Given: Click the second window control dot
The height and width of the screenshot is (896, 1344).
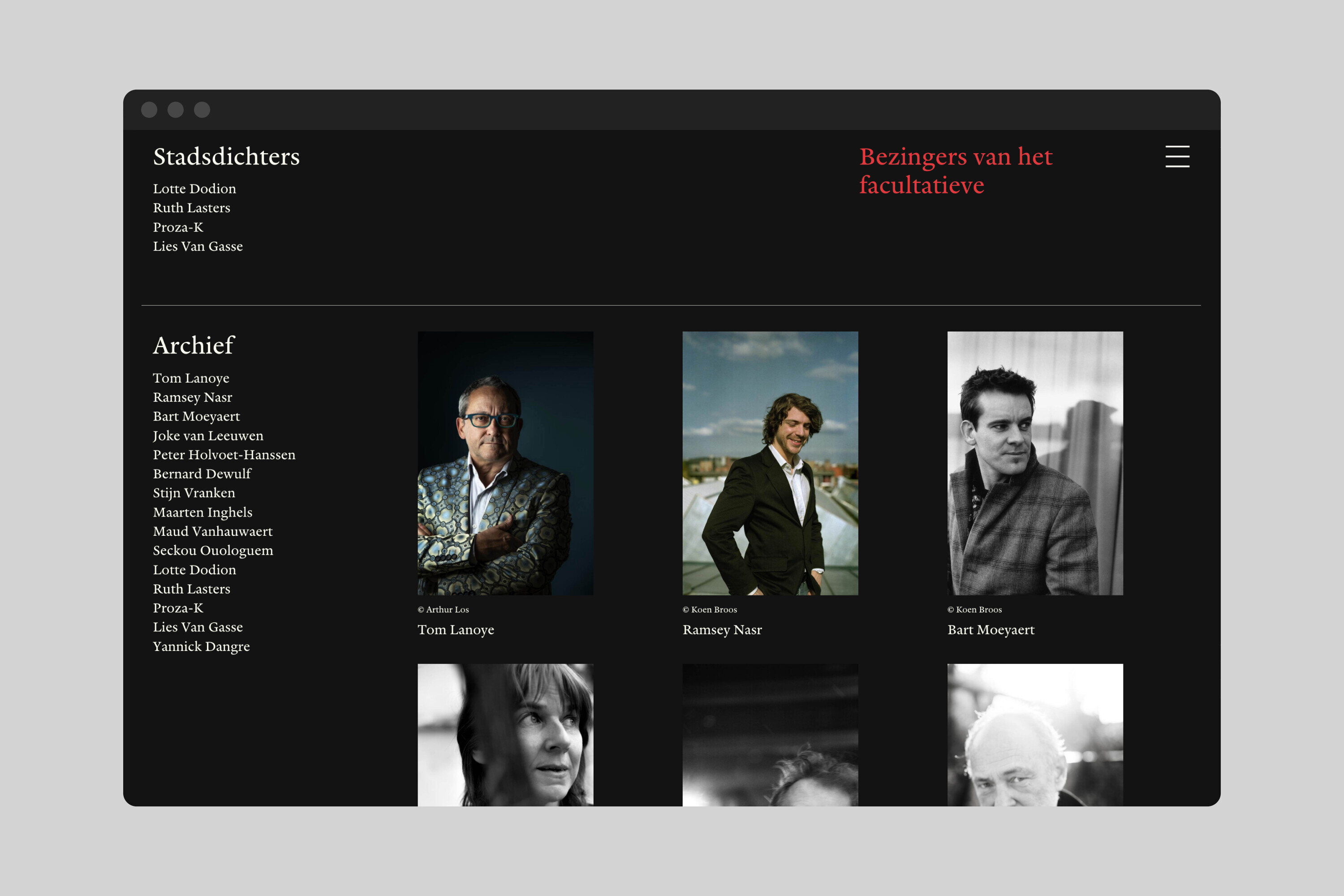Looking at the screenshot, I should click(x=176, y=110).
